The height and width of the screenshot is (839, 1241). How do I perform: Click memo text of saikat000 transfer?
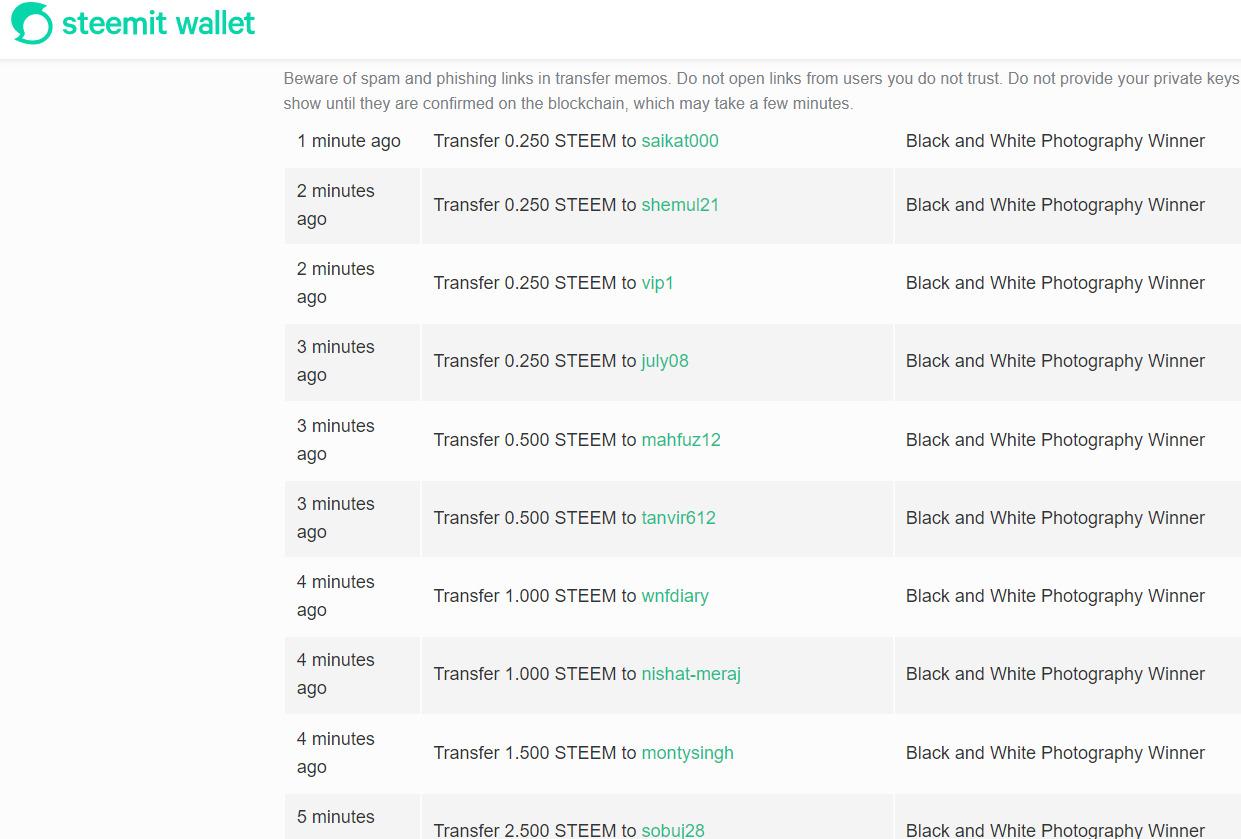coord(1055,141)
